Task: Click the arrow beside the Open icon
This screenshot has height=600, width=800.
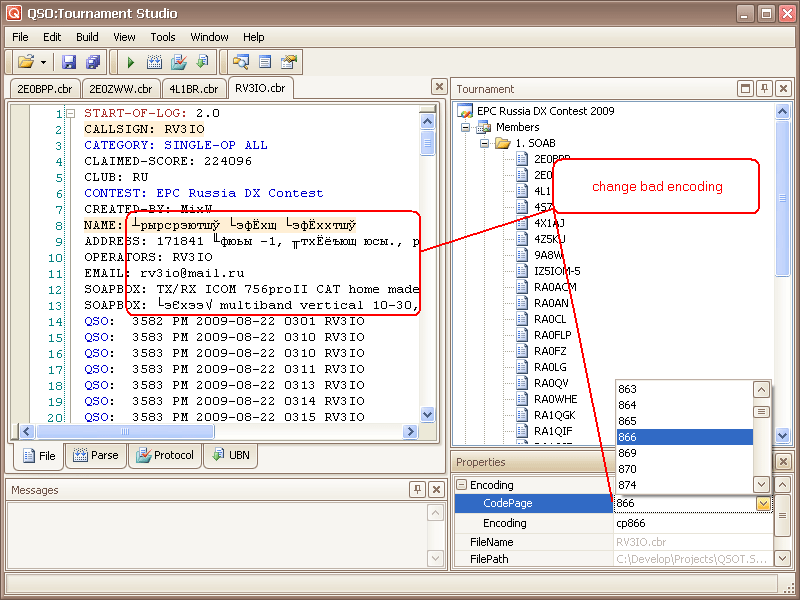Action: tap(43, 62)
